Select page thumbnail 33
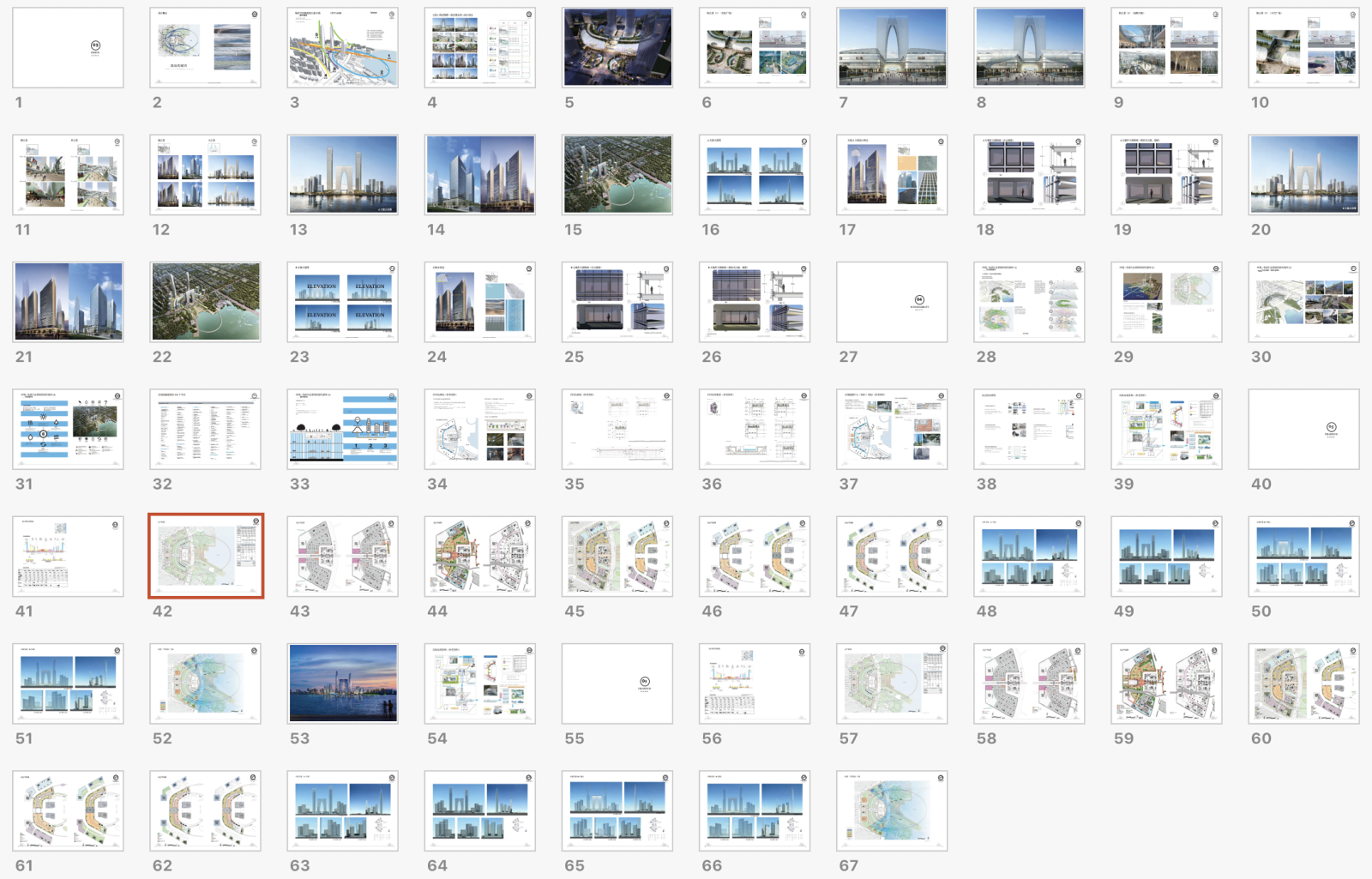Screen dimensions: 1372x879 pos(343,429)
